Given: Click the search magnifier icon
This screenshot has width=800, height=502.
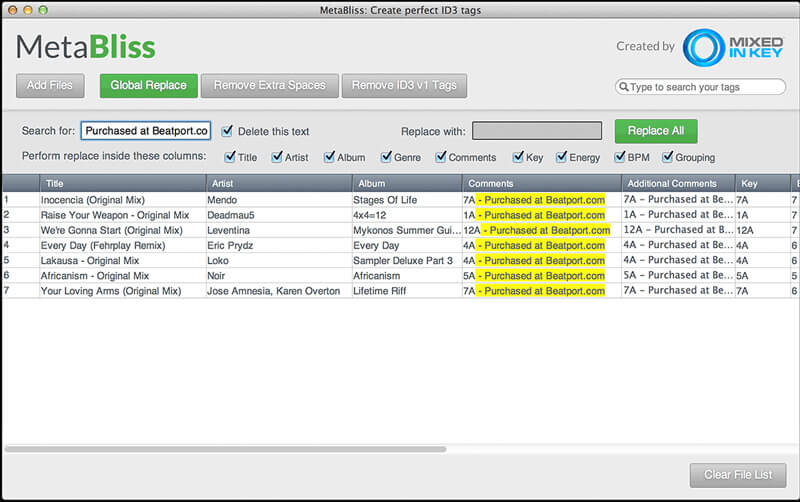Looking at the screenshot, I should (x=623, y=87).
